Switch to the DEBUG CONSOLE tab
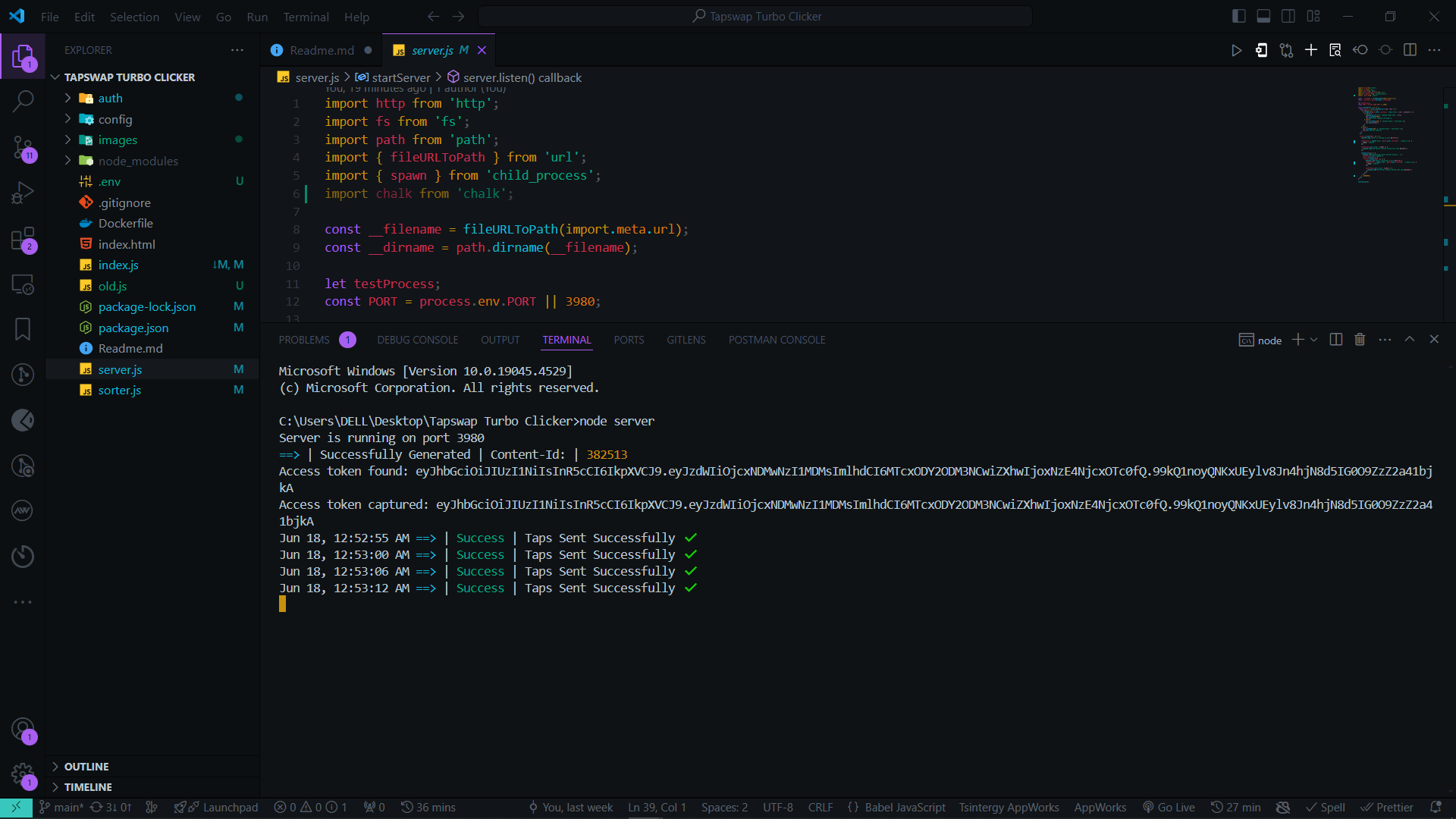Screen dimensions: 1456x819 417,340
